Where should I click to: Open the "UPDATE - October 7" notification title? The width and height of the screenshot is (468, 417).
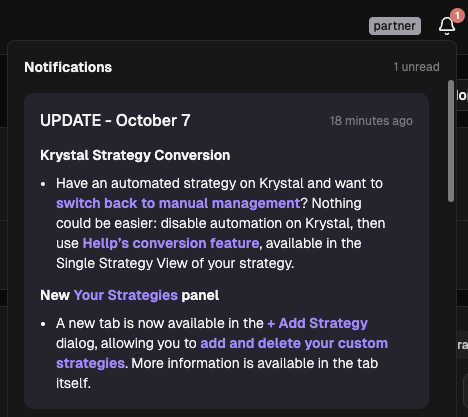coord(115,120)
